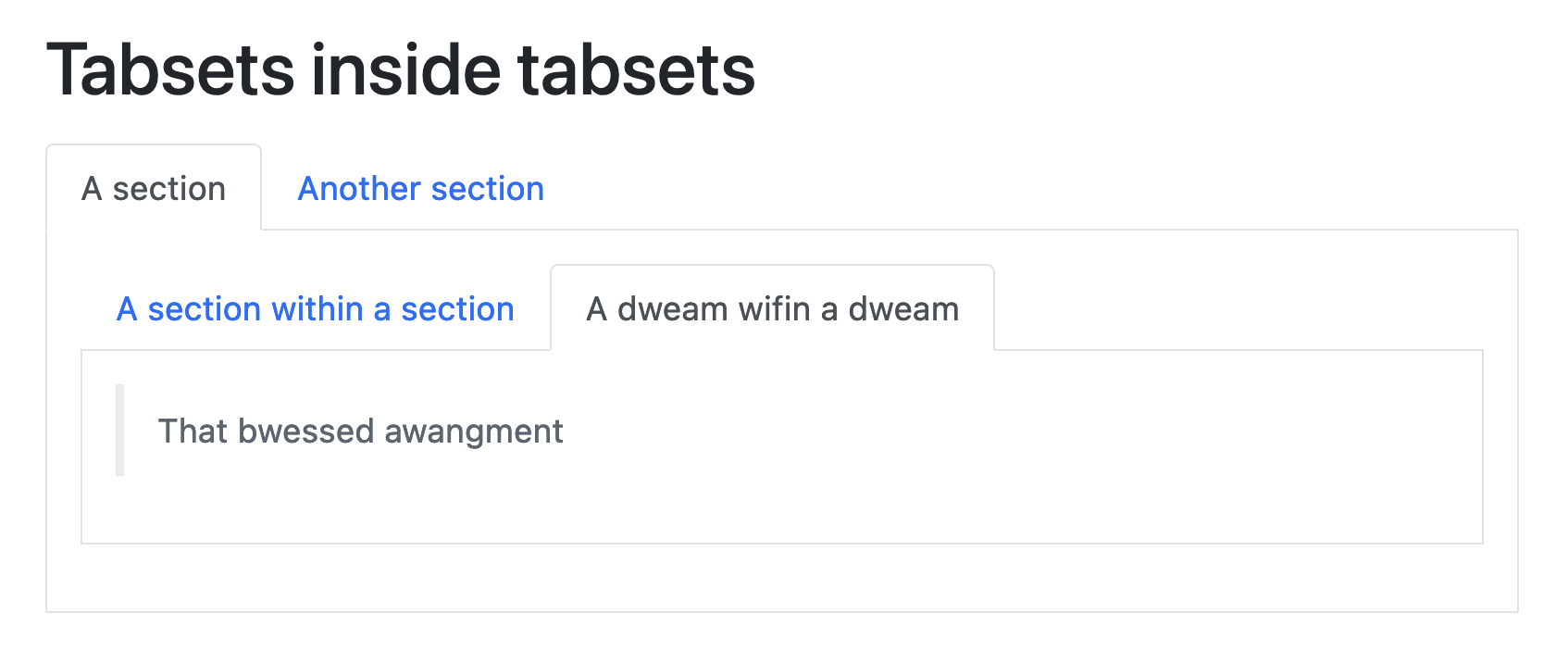The height and width of the screenshot is (663, 1568).
Task: Click the word "wifin" in the active nested tab
Action: click(x=774, y=309)
